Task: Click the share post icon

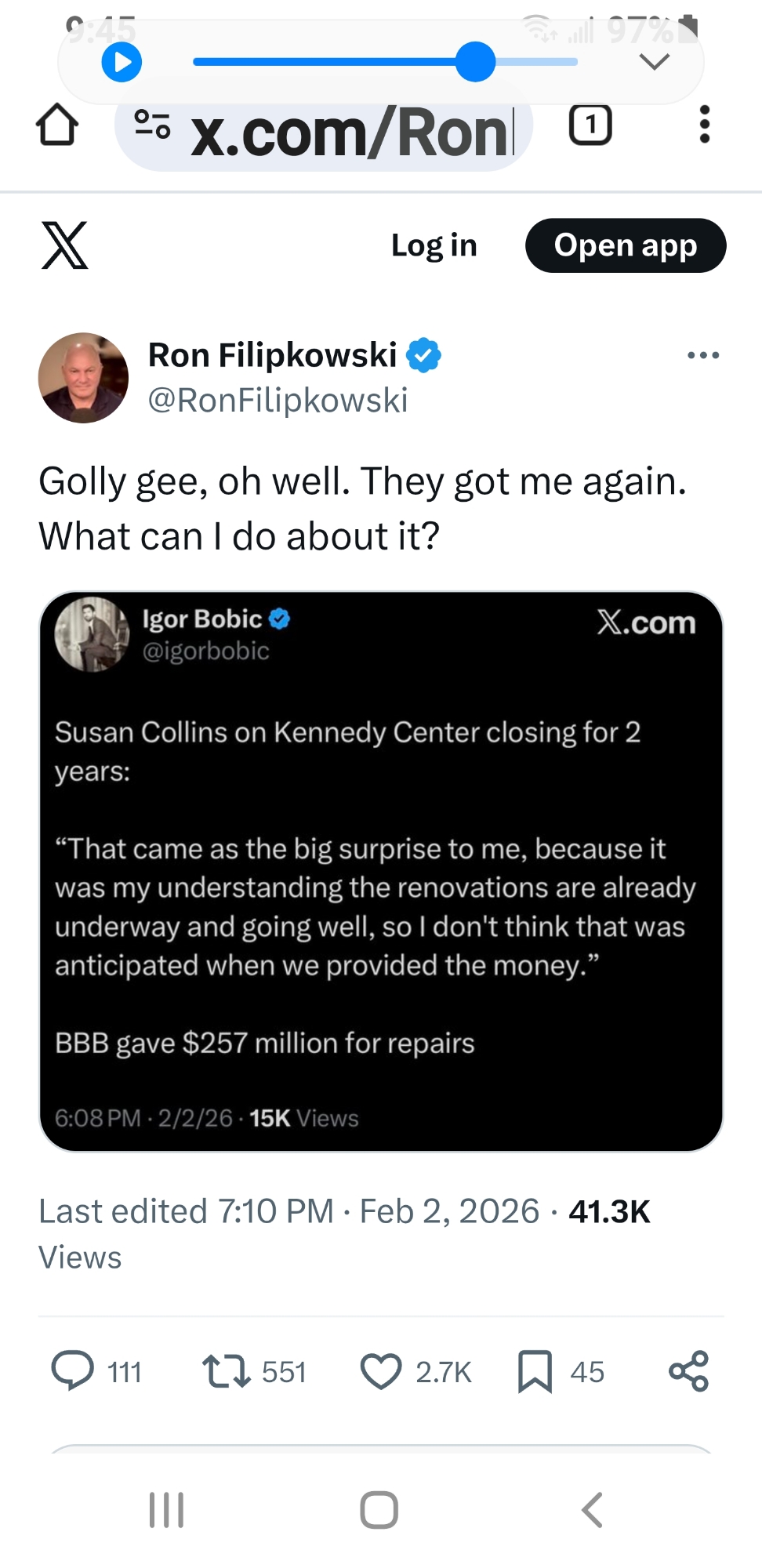Action: (688, 1371)
